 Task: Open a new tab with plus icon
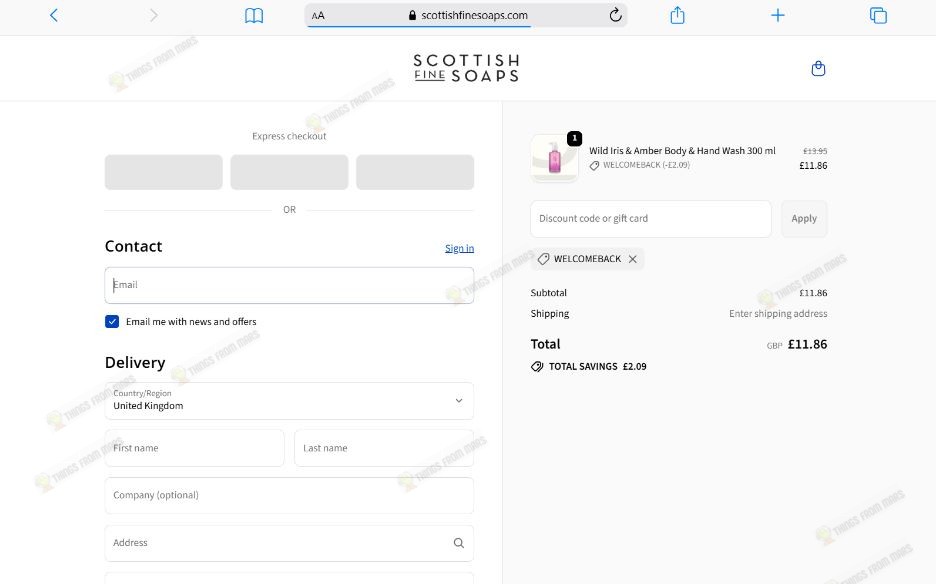pos(777,15)
